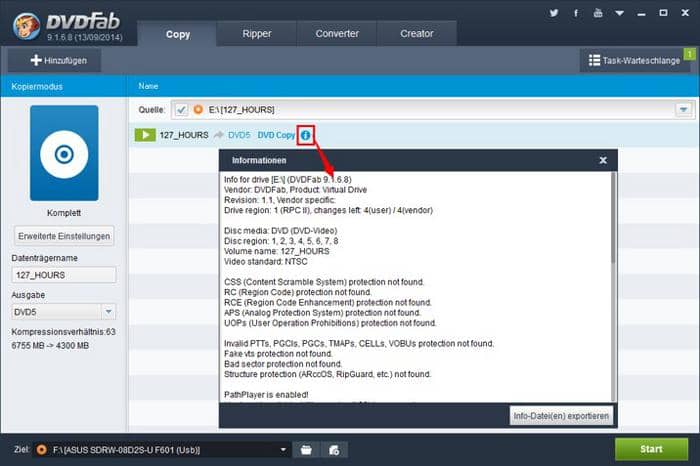This screenshot has width=700, height=466.
Task: Click the Kopiermodus header
Action: (37, 87)
